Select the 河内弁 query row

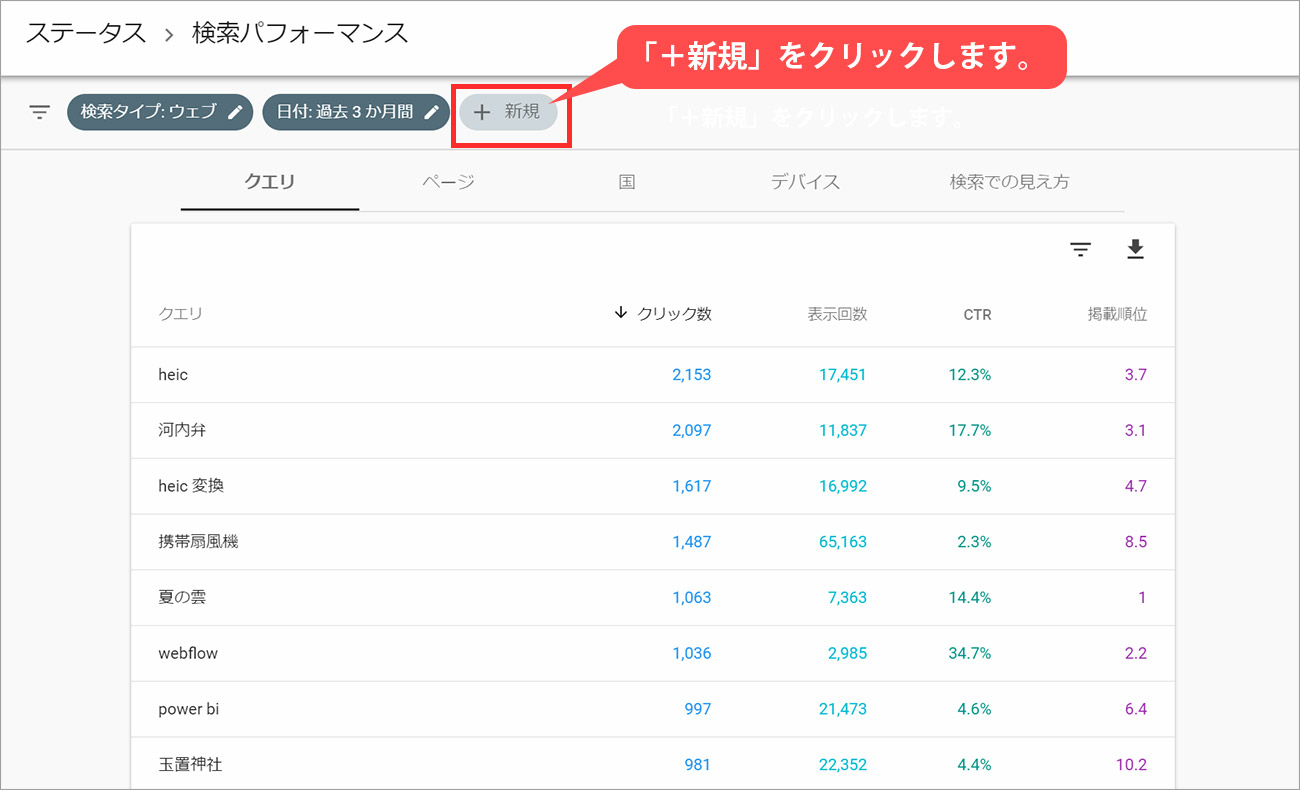(653, 431)
